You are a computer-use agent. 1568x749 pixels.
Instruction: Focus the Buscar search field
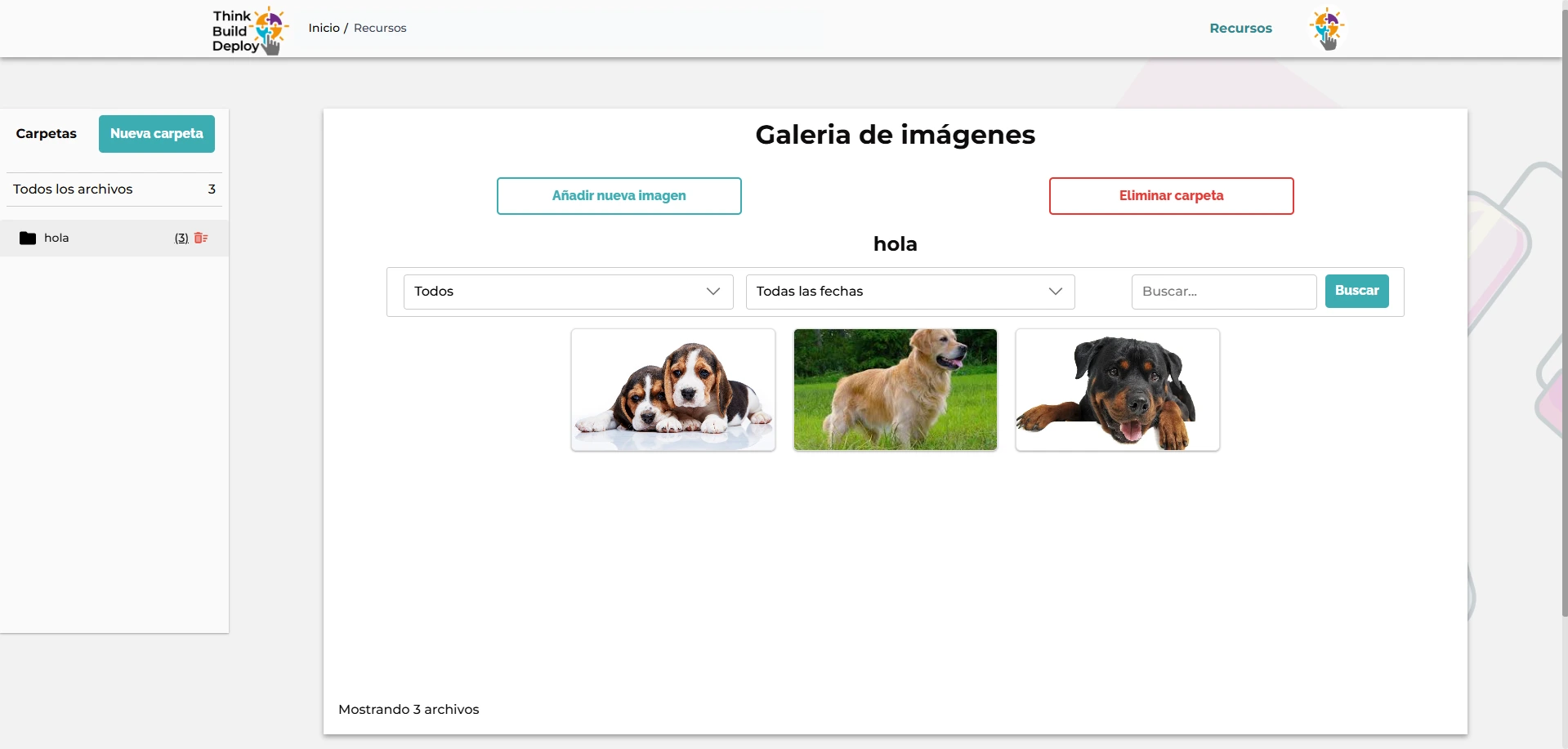coord(1223,292)
